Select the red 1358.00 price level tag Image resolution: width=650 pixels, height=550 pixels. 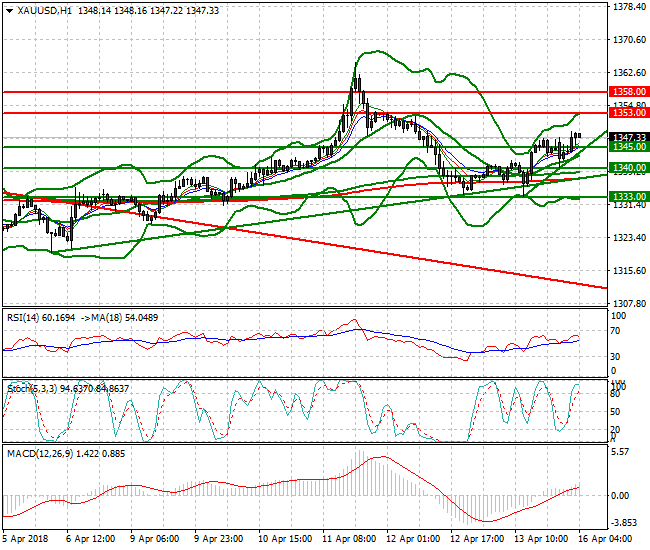pos(628,91)
